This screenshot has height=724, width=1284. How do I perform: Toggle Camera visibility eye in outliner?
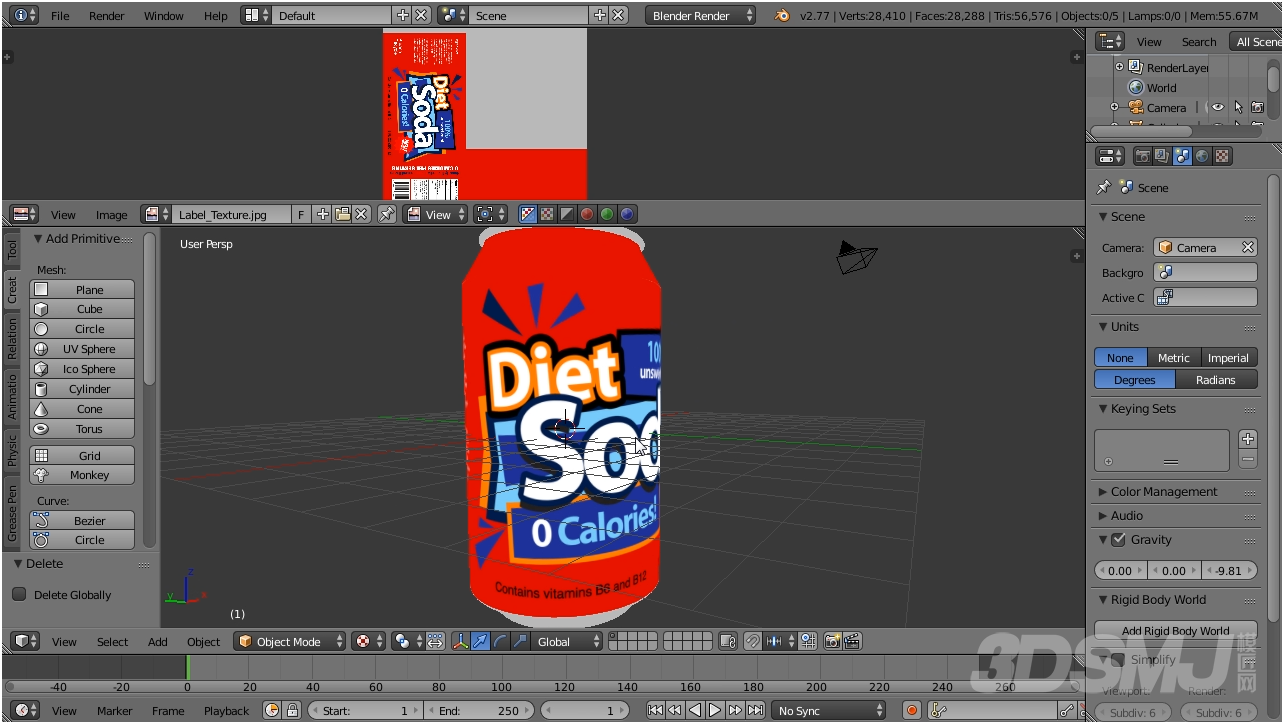click(x=1218, y=107)
